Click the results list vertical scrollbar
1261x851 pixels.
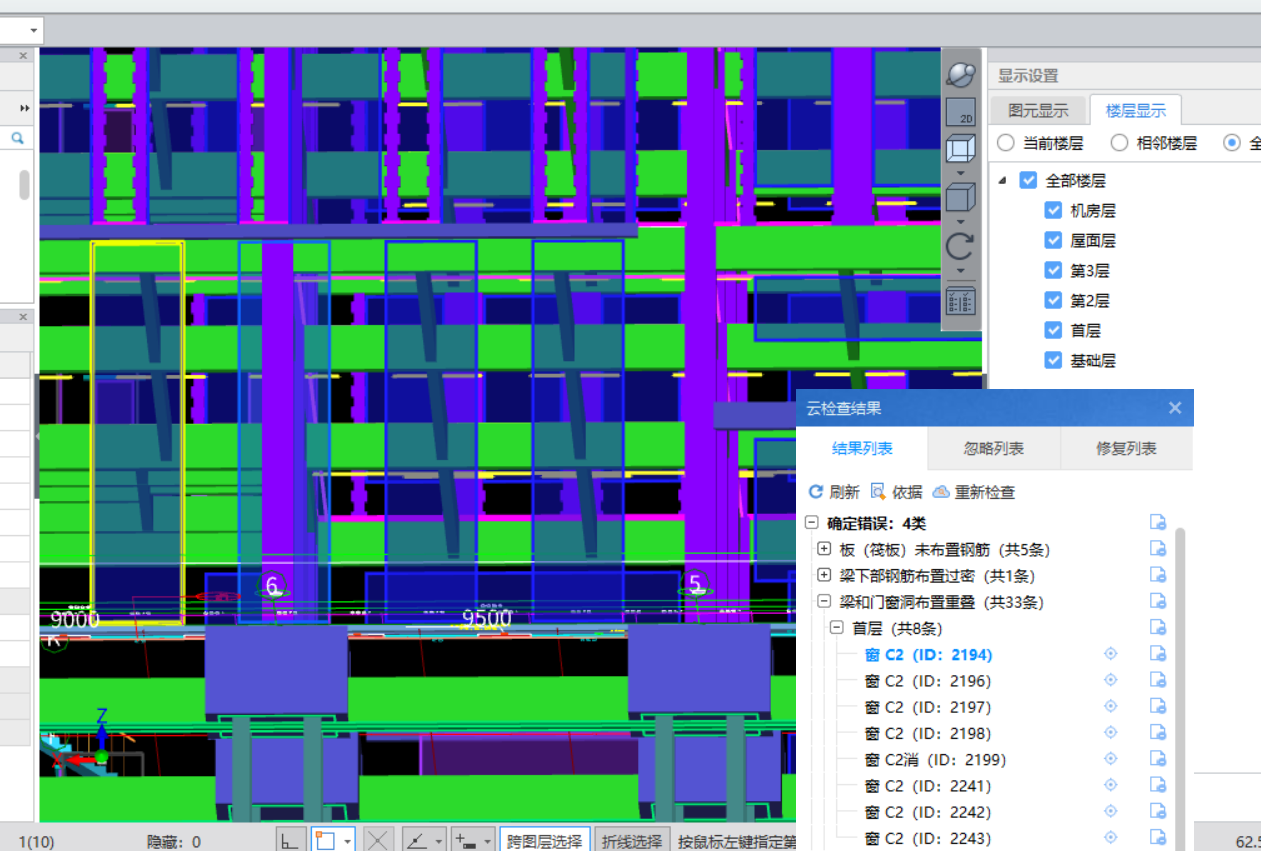coord(1180,690)
